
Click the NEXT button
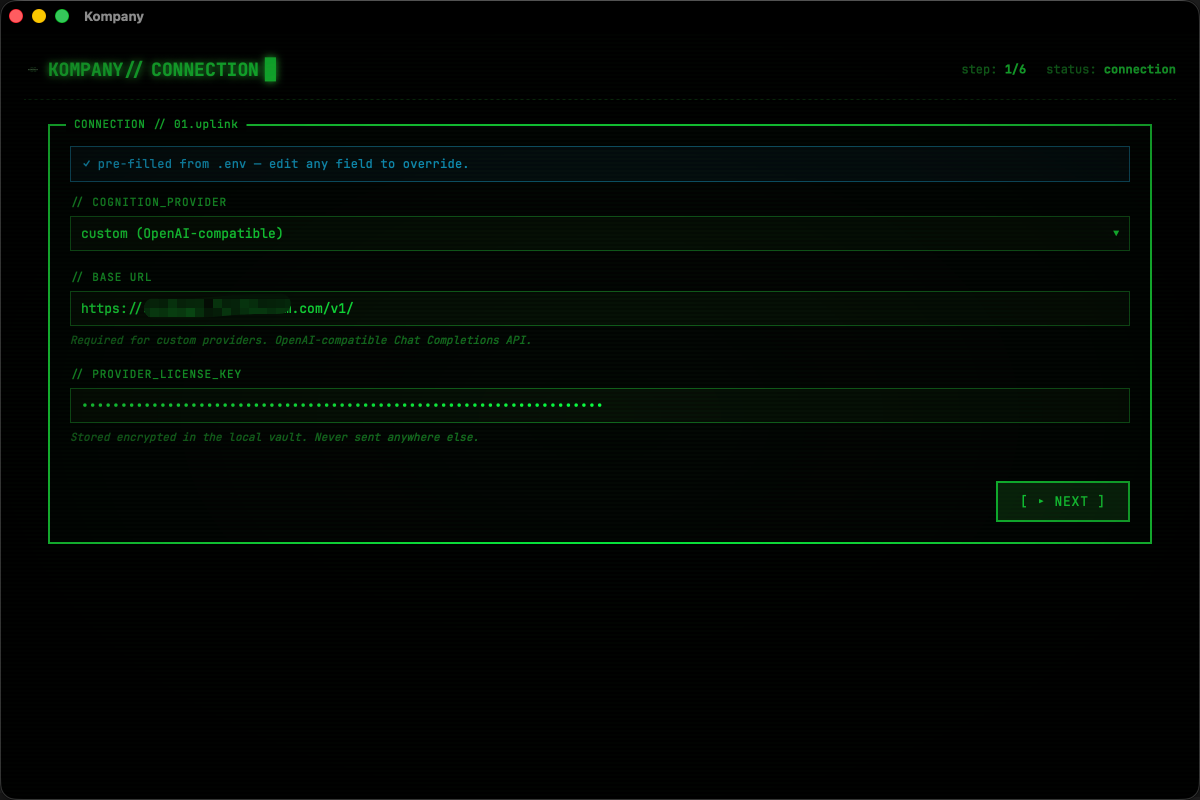[x=1063, y=501]
